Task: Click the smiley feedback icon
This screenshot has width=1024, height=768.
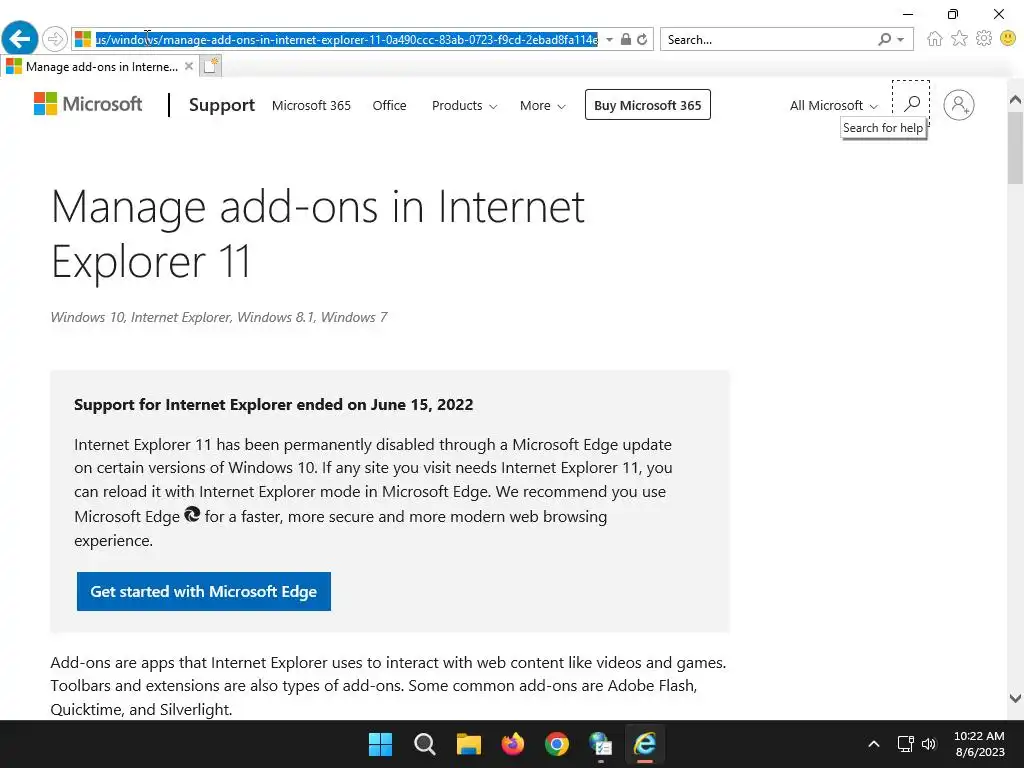Action: (1008, 39)
